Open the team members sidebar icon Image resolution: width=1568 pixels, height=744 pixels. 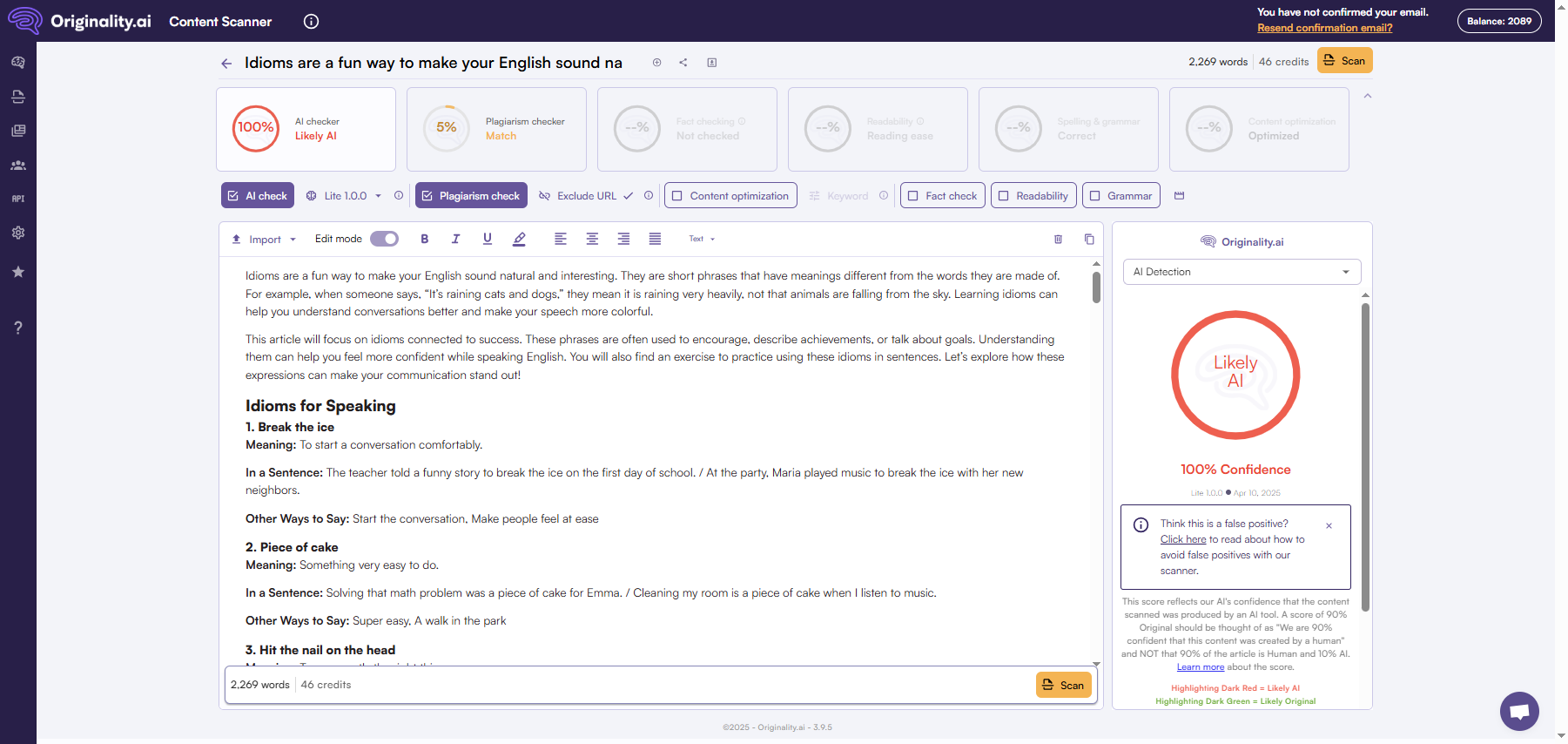pyautogui.click(x=18, y=166)
